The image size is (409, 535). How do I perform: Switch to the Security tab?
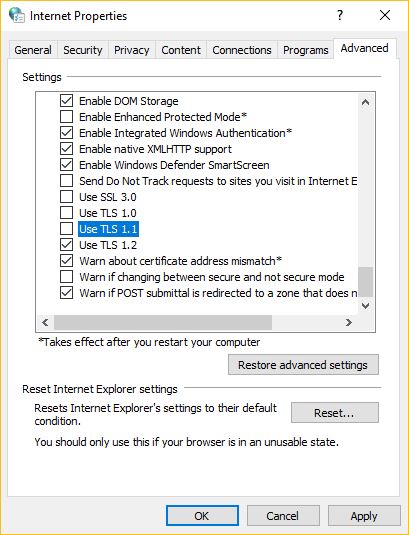point(83,50)
